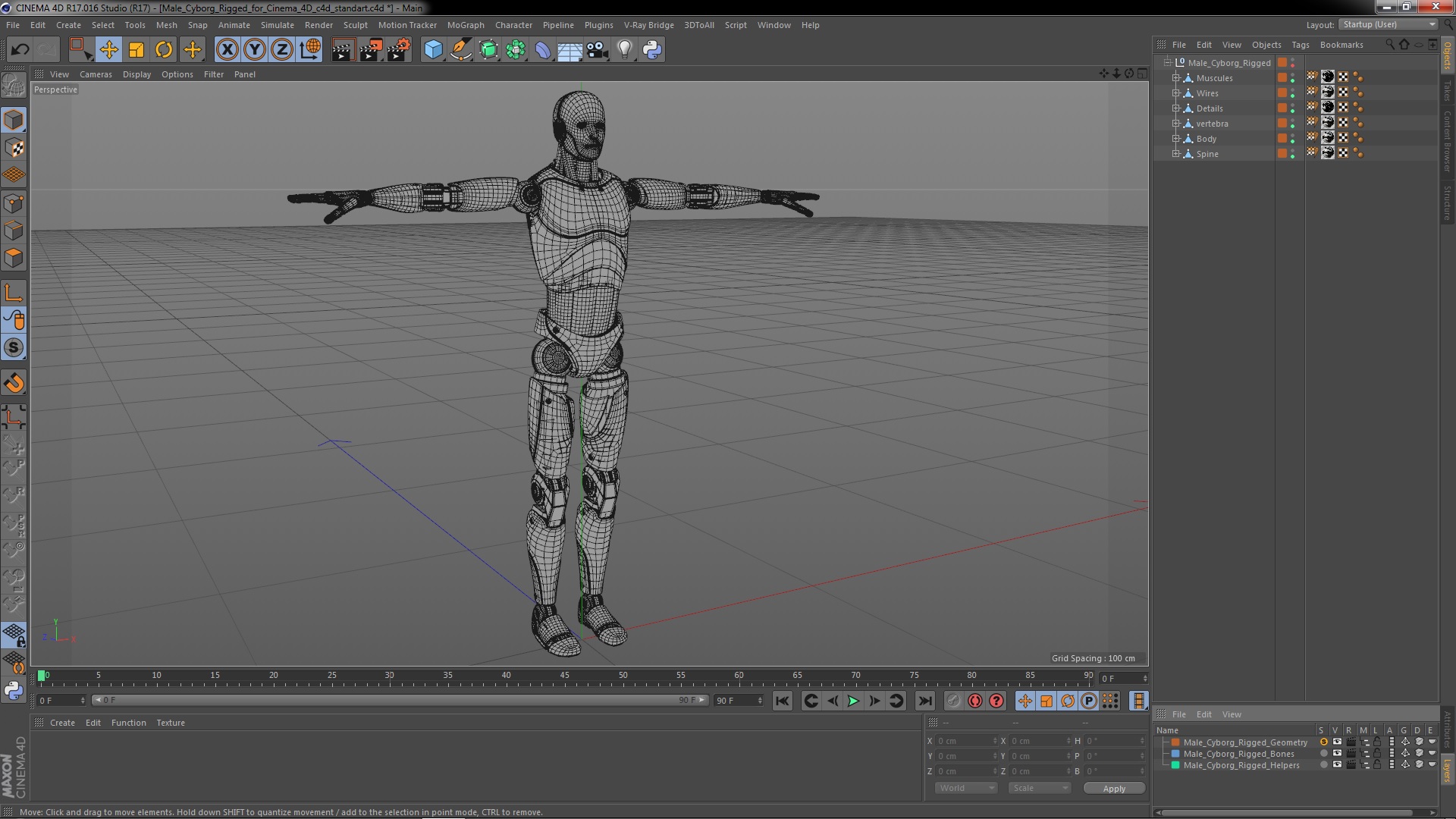The width and height of the screenshot is (1456, 819).
Task: Toggle view eye for Male_Cyborg_Rigged_Helpers layer
Action: point(1337,765)
